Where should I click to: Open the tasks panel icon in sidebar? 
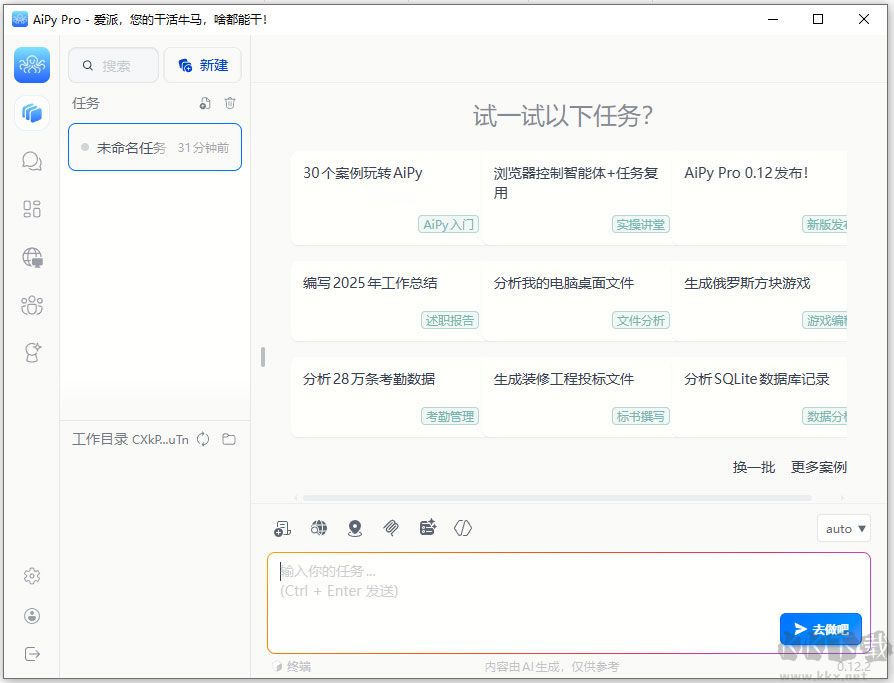[32, 113]
